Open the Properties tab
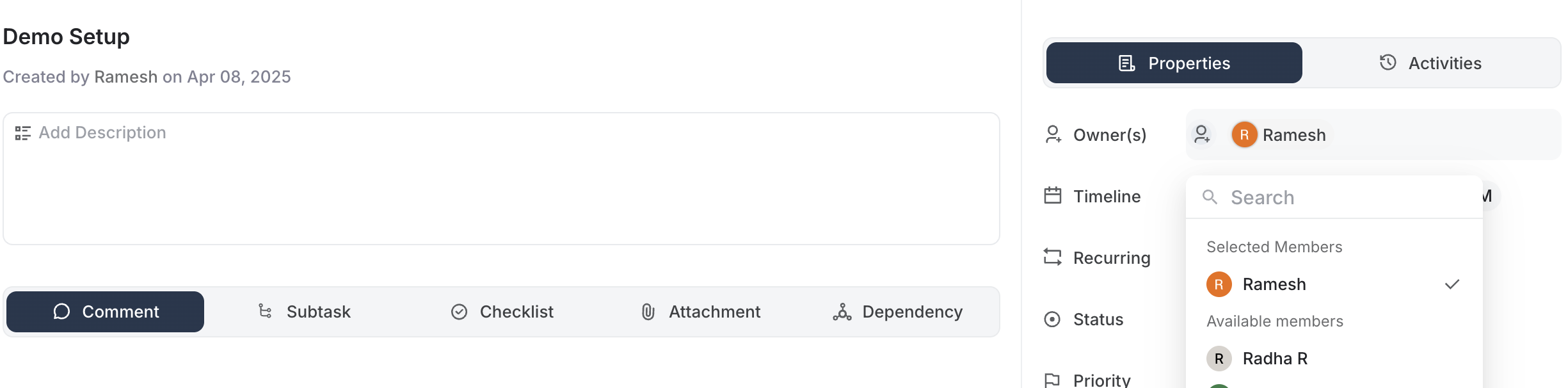 coord(1174,63)
